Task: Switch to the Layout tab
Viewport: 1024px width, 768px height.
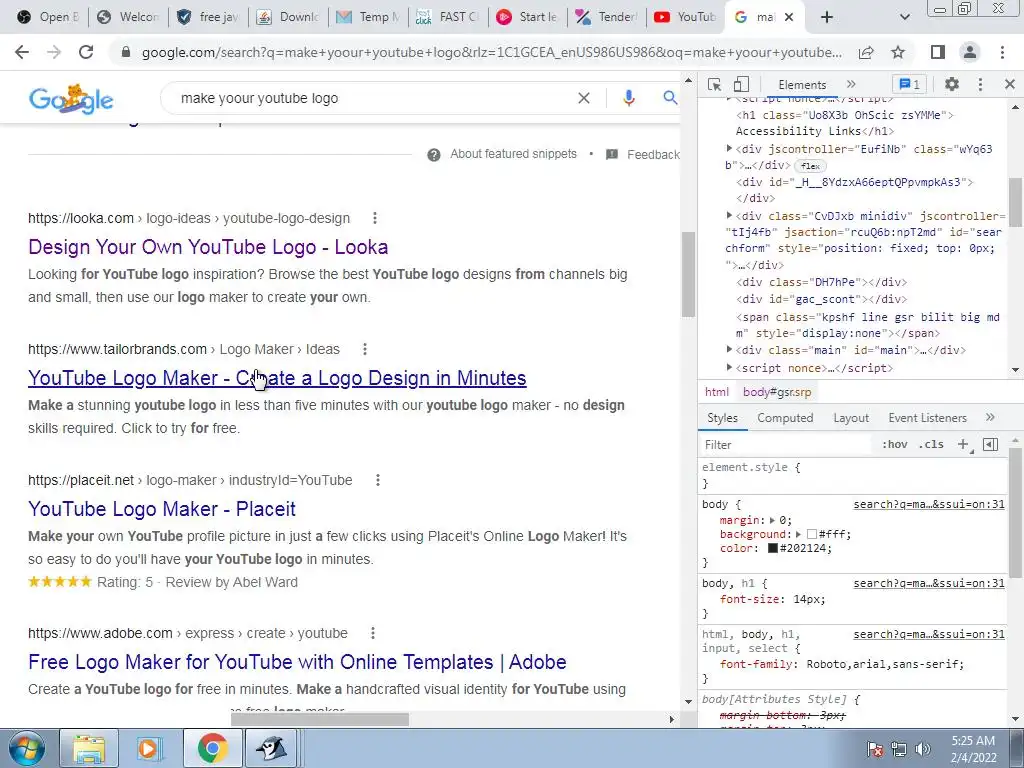Action: [851, 418]
